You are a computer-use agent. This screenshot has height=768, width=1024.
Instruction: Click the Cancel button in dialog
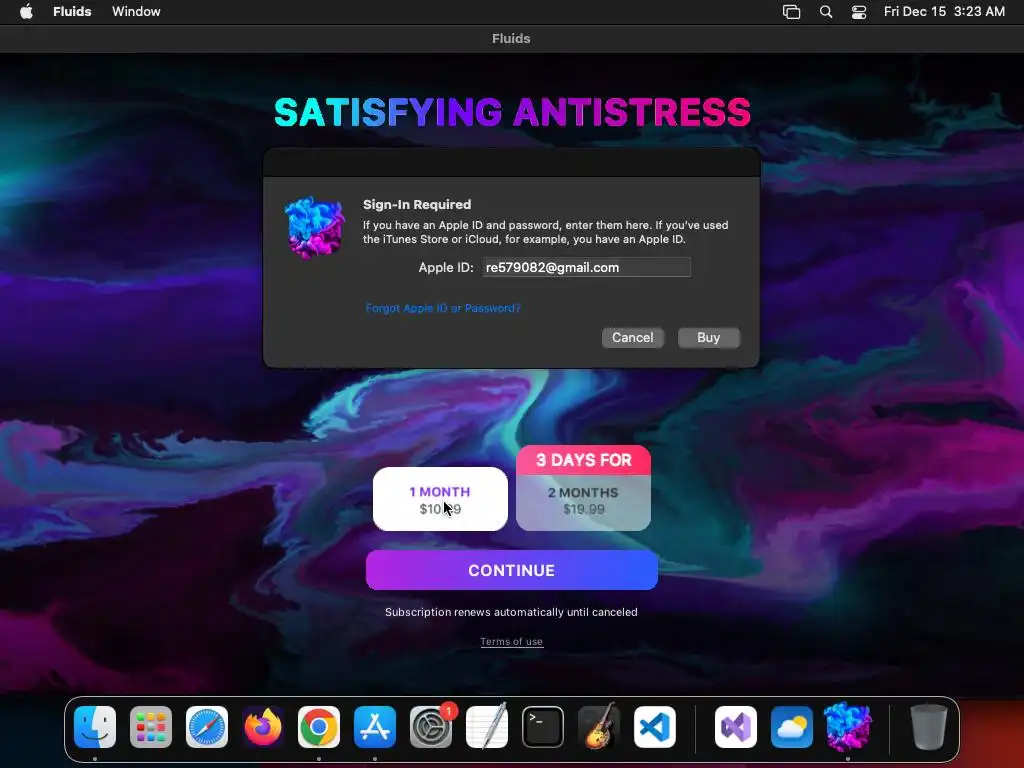(x=632, y=338)
